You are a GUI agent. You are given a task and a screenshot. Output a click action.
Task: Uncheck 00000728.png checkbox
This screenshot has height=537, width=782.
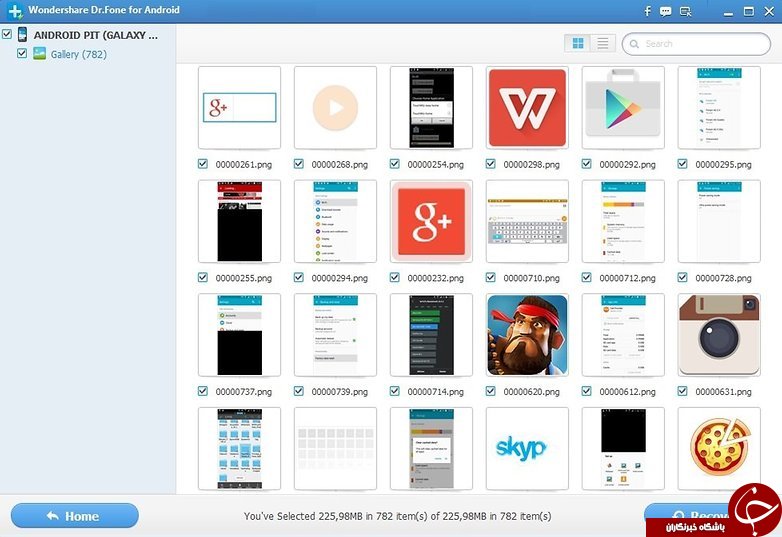[682, 277]
